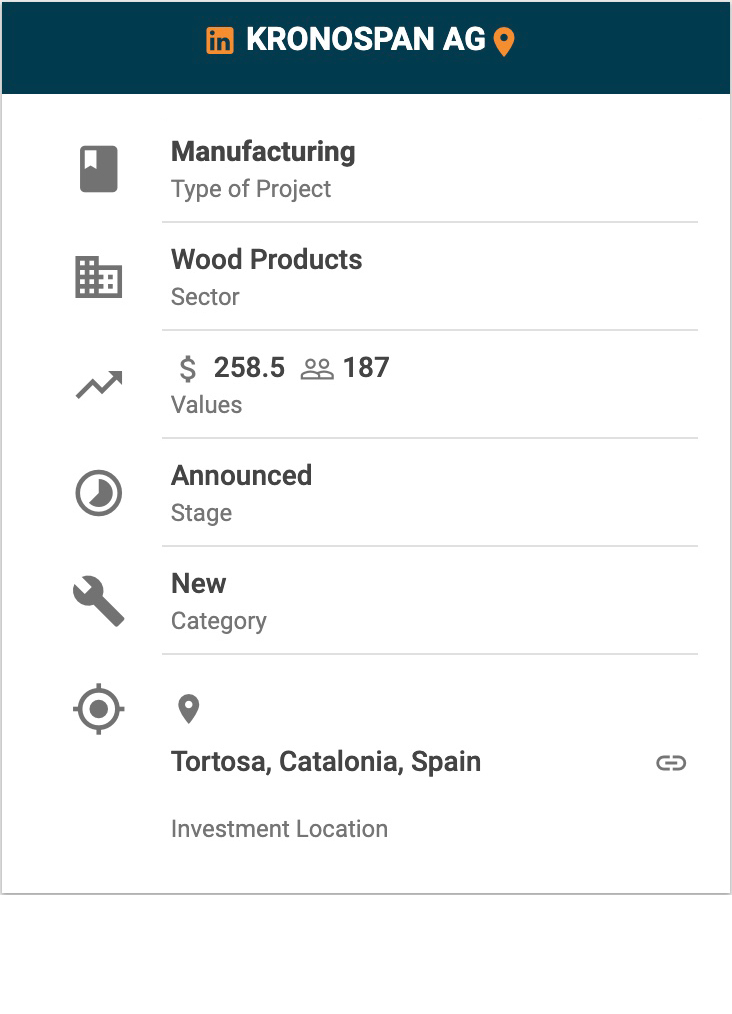The image size is (732, 1014).
Task: Click the clock icon next to Announced
Action: click(99, 494)
